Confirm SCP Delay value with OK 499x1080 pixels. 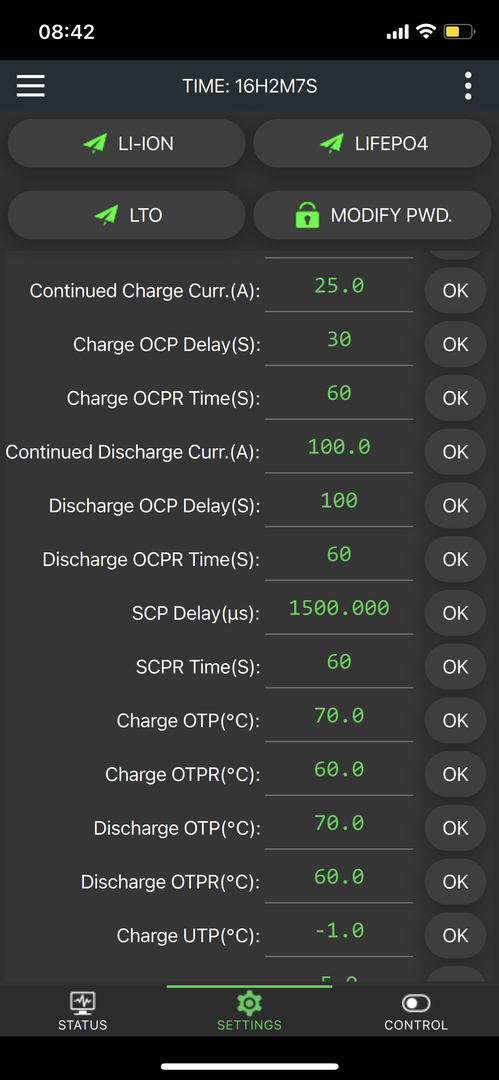click(x=456, y=613)
